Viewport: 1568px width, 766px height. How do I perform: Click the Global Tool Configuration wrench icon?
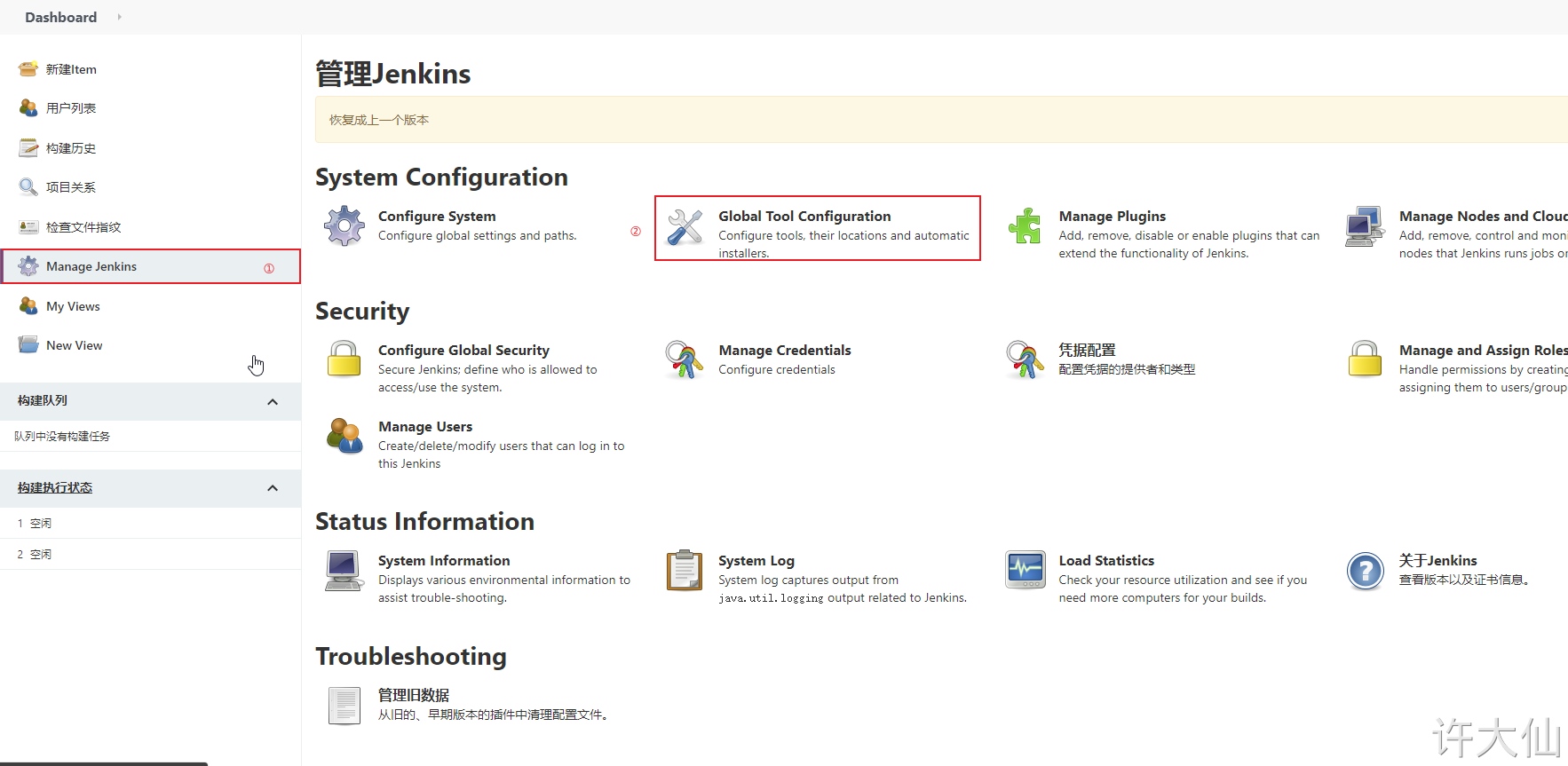pyautogui.click(x=685, y=227)
